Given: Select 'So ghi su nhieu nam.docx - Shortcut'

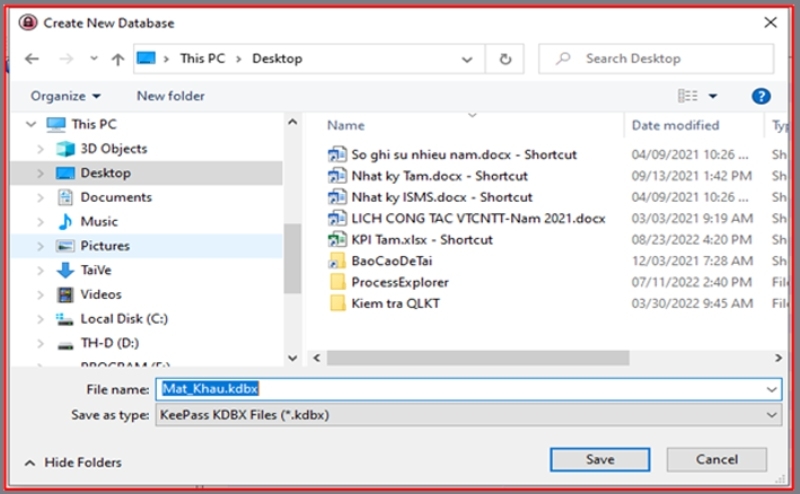Looking at the screenshot, I should pyautogui.click(x=464, y=155).
